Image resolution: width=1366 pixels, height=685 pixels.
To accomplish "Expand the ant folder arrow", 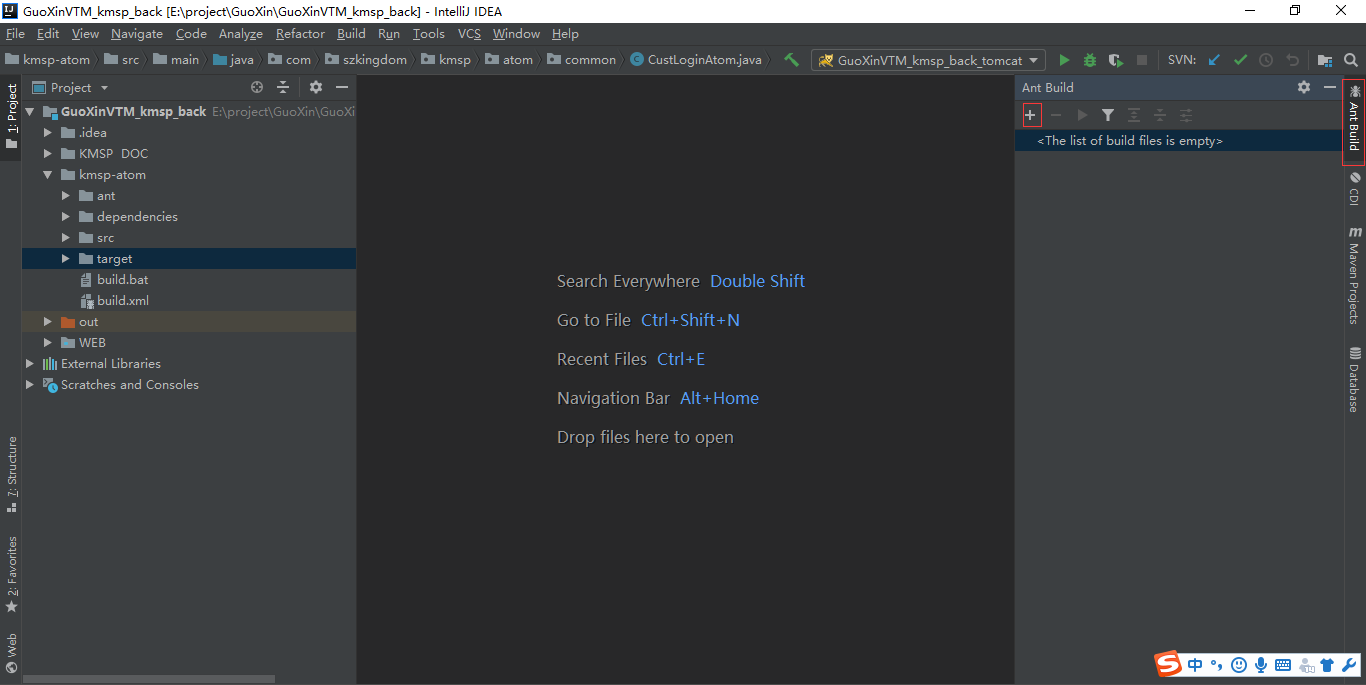I will [x=66, y=195].
